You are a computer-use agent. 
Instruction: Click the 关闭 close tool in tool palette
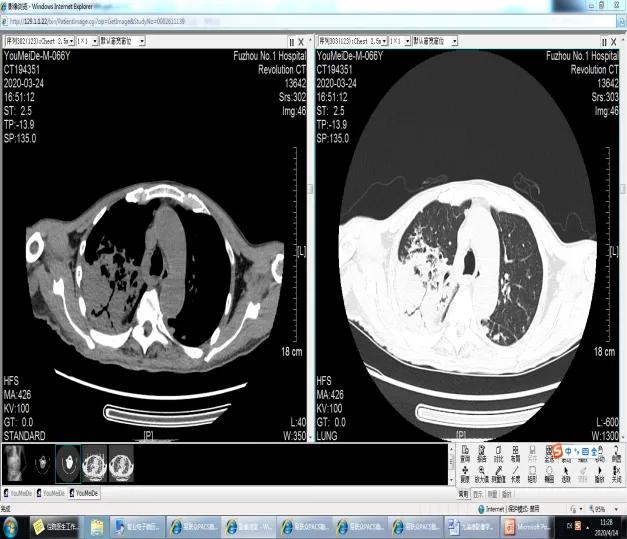[616, 474]
